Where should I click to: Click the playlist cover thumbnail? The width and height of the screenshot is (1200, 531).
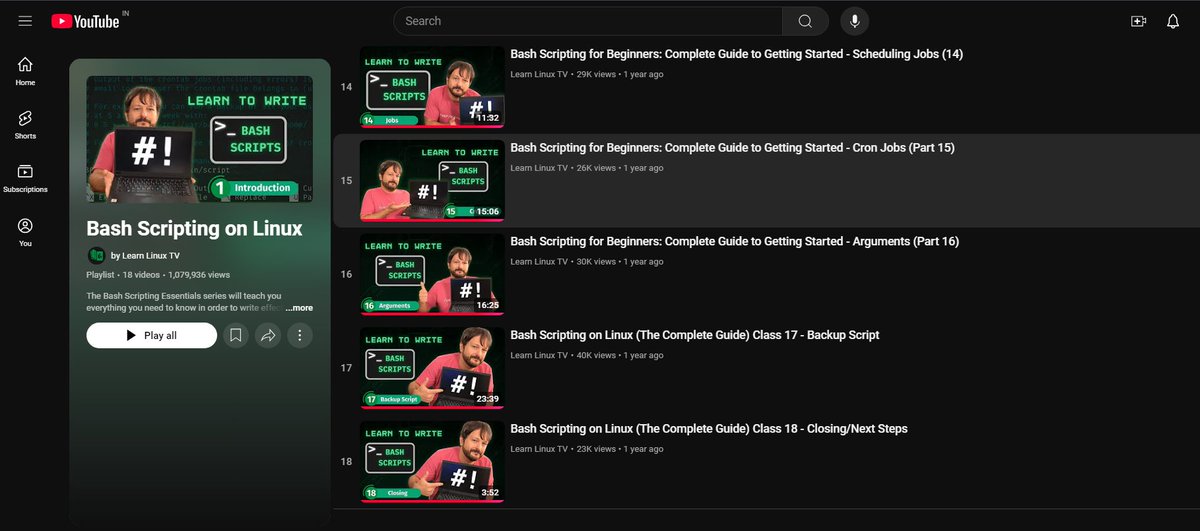(x=199, y=139)
